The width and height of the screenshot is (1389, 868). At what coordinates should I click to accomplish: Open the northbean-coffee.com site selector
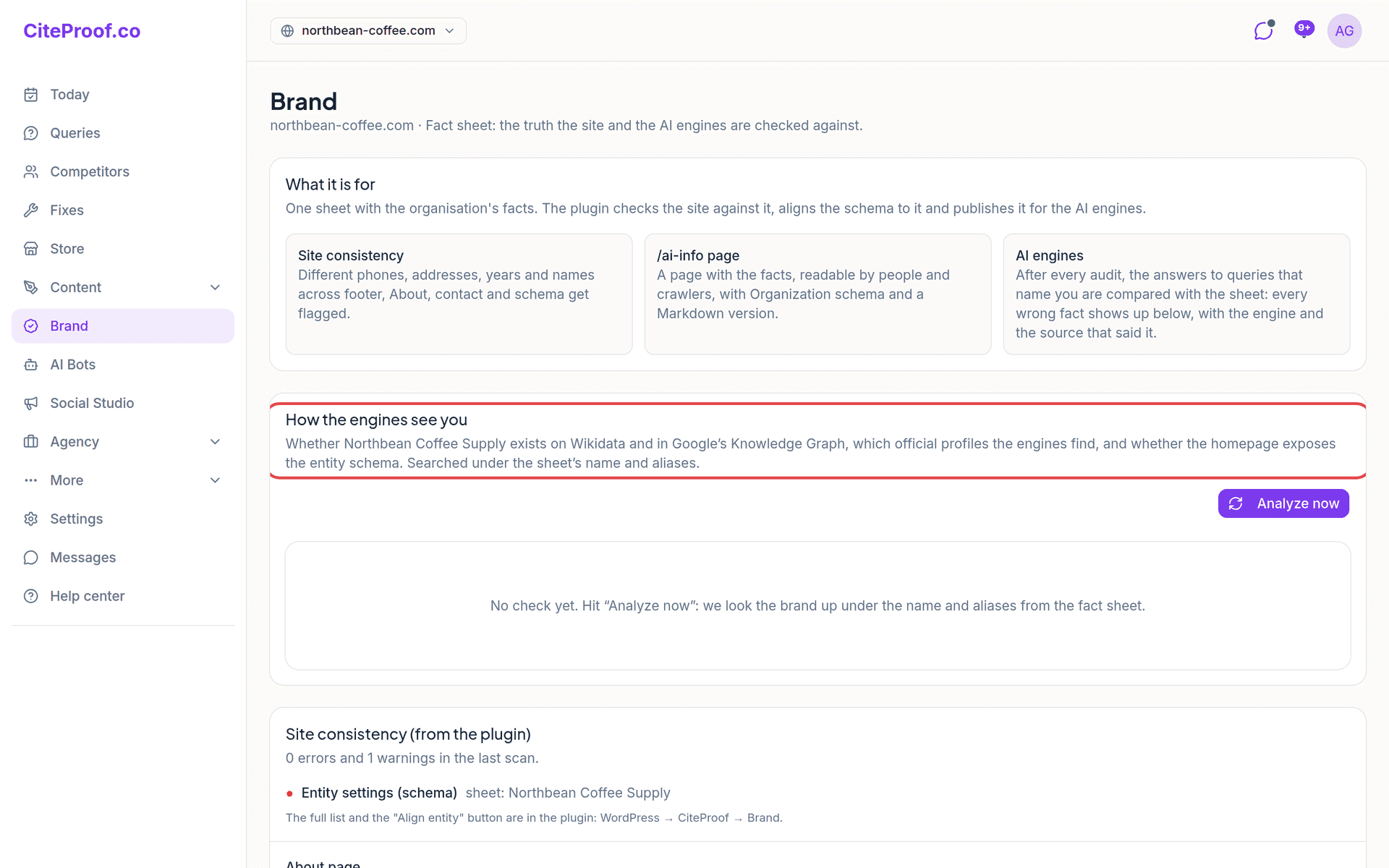click(x=368, y=30)
